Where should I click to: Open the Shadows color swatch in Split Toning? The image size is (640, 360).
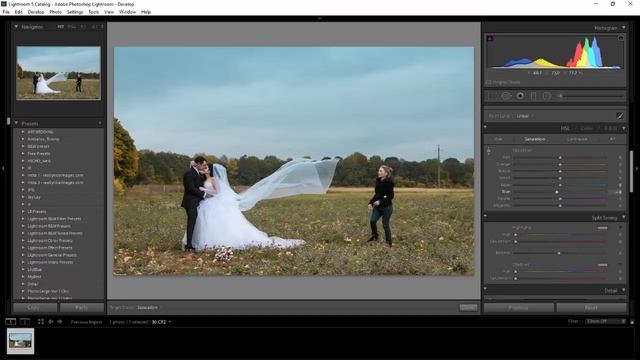click(602, 264)
